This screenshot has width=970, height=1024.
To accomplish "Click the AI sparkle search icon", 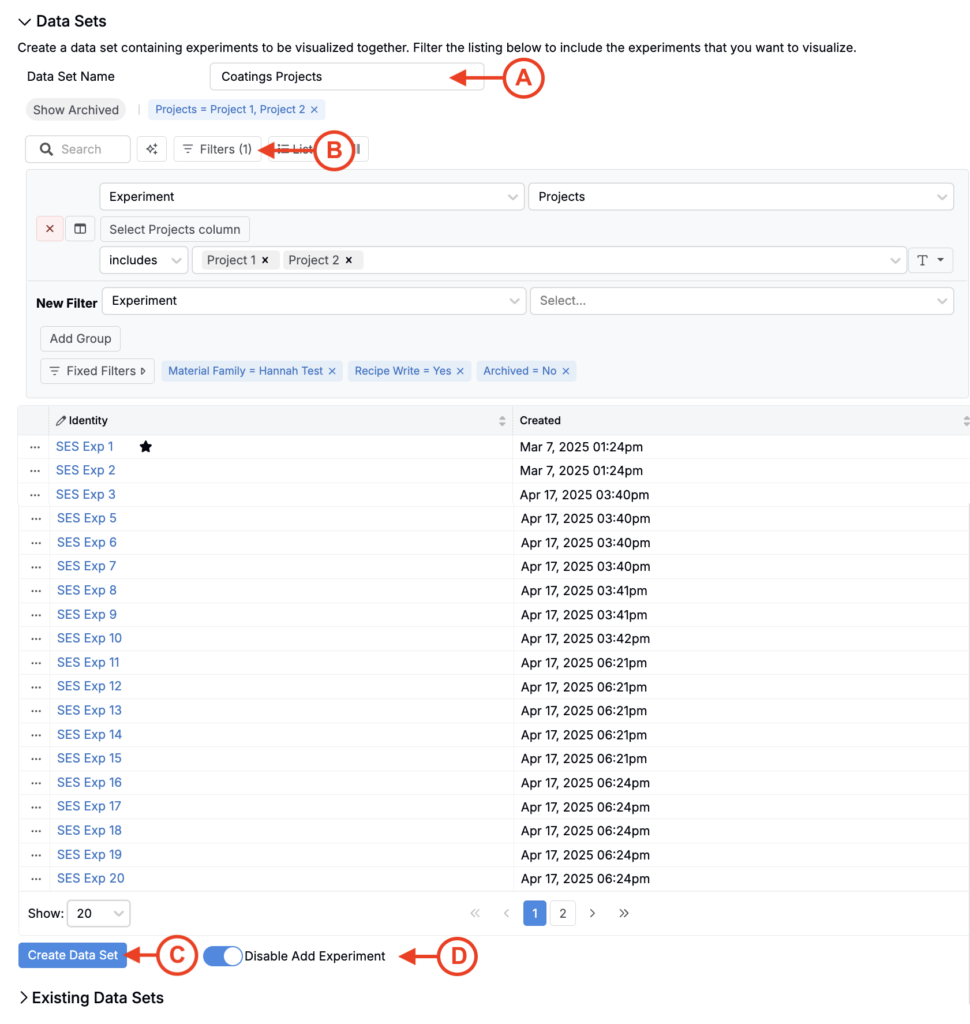I will tap(152, 149).
